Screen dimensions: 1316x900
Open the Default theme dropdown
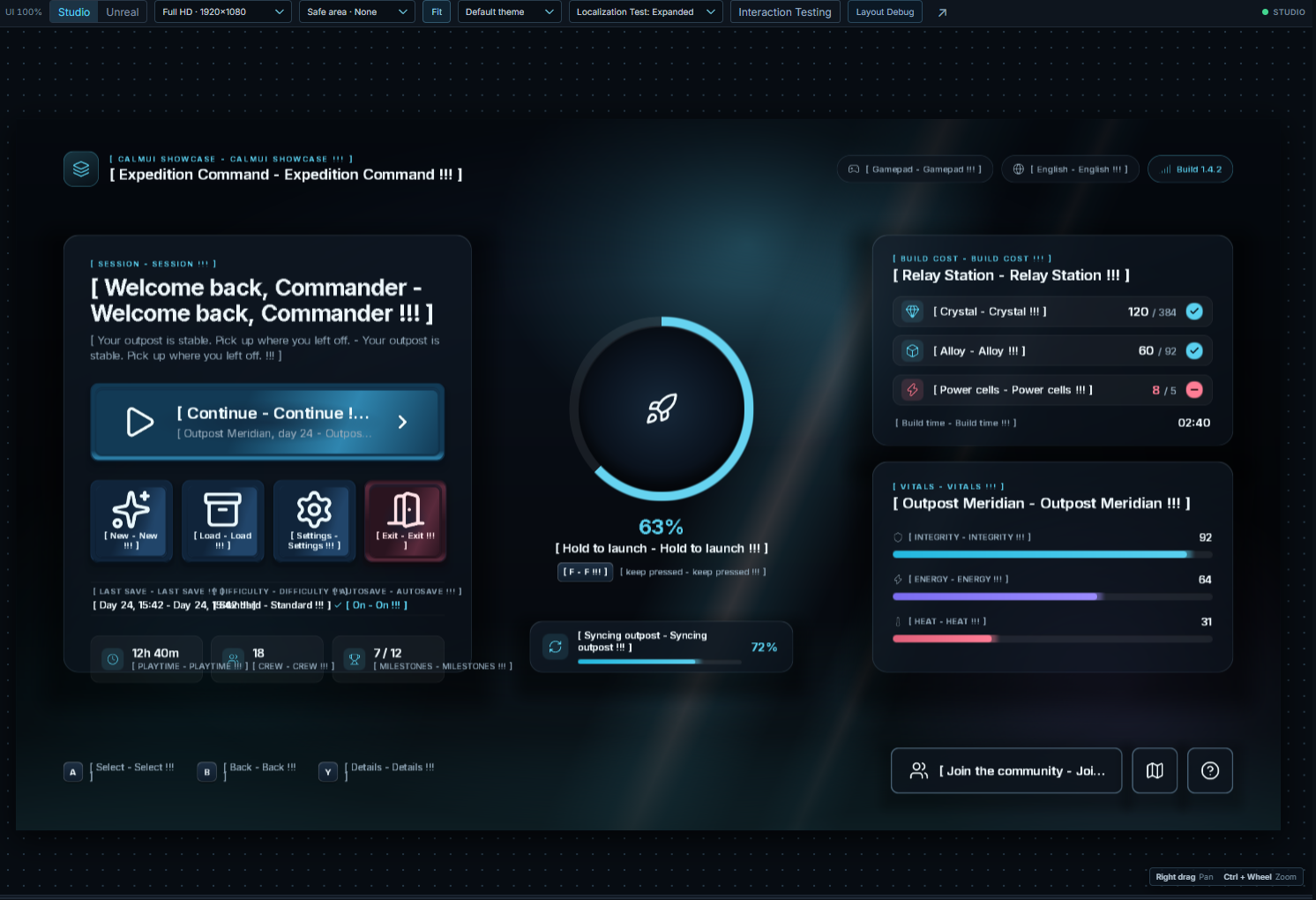coord(510,12)
